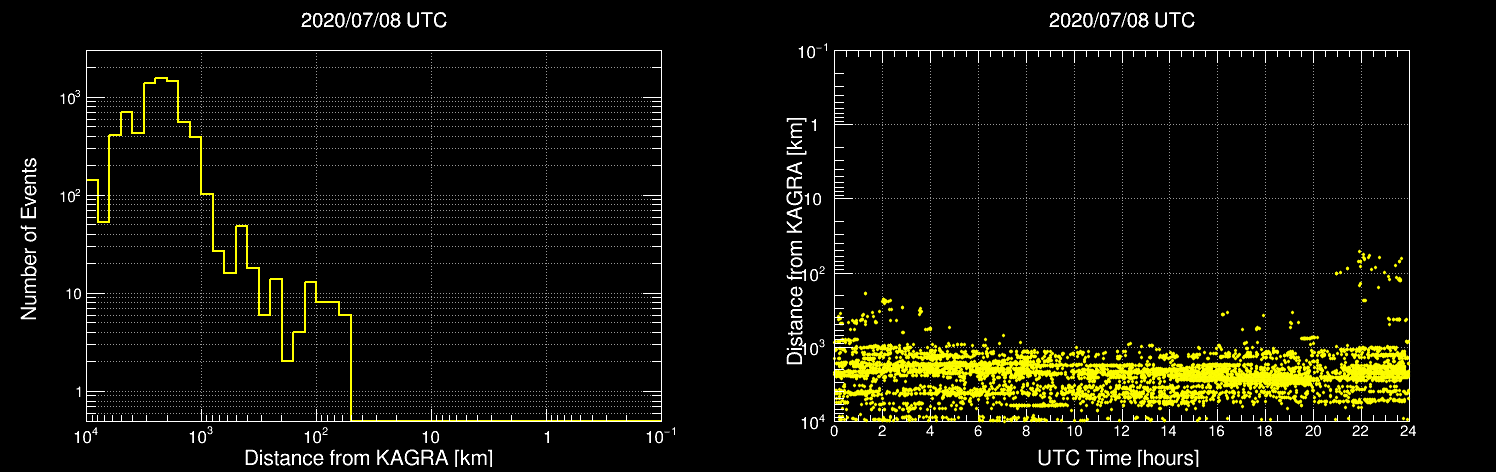This screenshot has height=472, width=1496.
Task: Click the histogram plot title 2020/07/08 UTC
Action: pyautogui.click(x=374, y=21)
